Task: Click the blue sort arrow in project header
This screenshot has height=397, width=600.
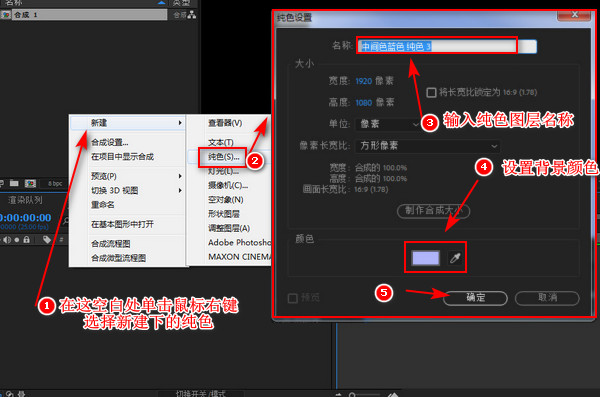Action: pos(162,3)
